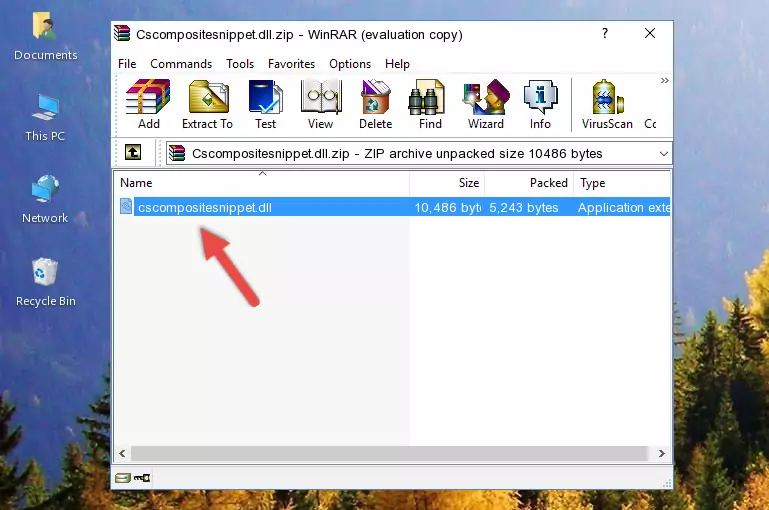Run the VirusScan tool

pyautogui.click(x=607, y=104)
